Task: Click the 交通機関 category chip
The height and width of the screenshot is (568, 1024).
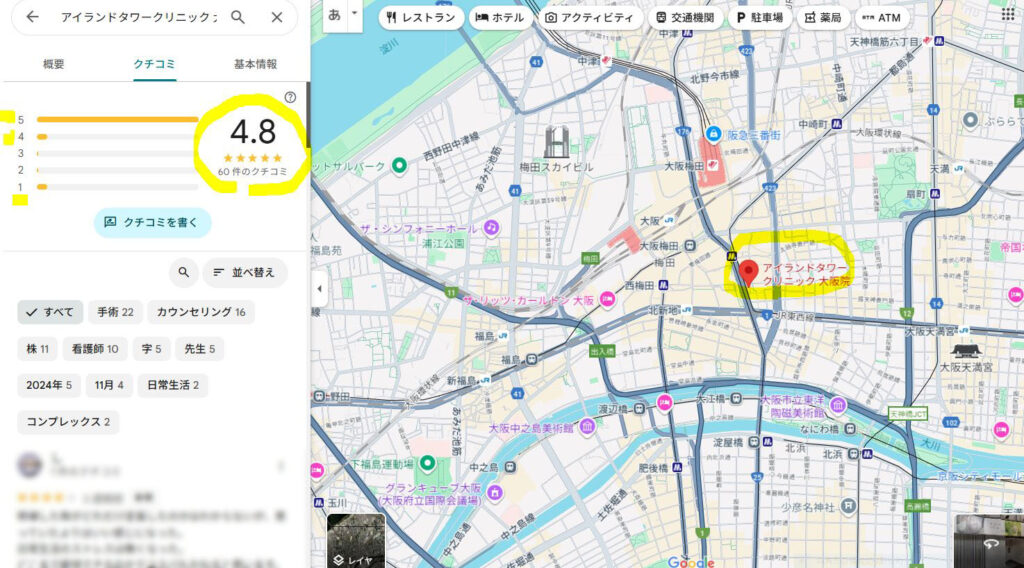Action: (x=686, y=18)
